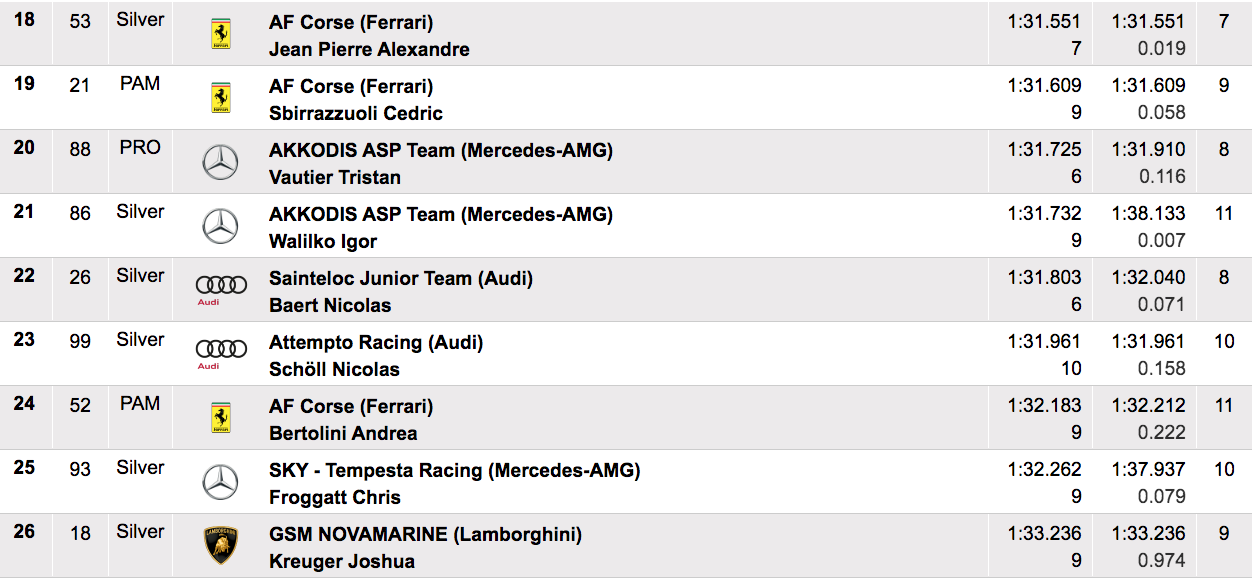The width and height of the screenshot is (1252, 580).
Task: Open GSM NOVAMARINE (Lamborghini) team entry
Action: pos(425,534)
